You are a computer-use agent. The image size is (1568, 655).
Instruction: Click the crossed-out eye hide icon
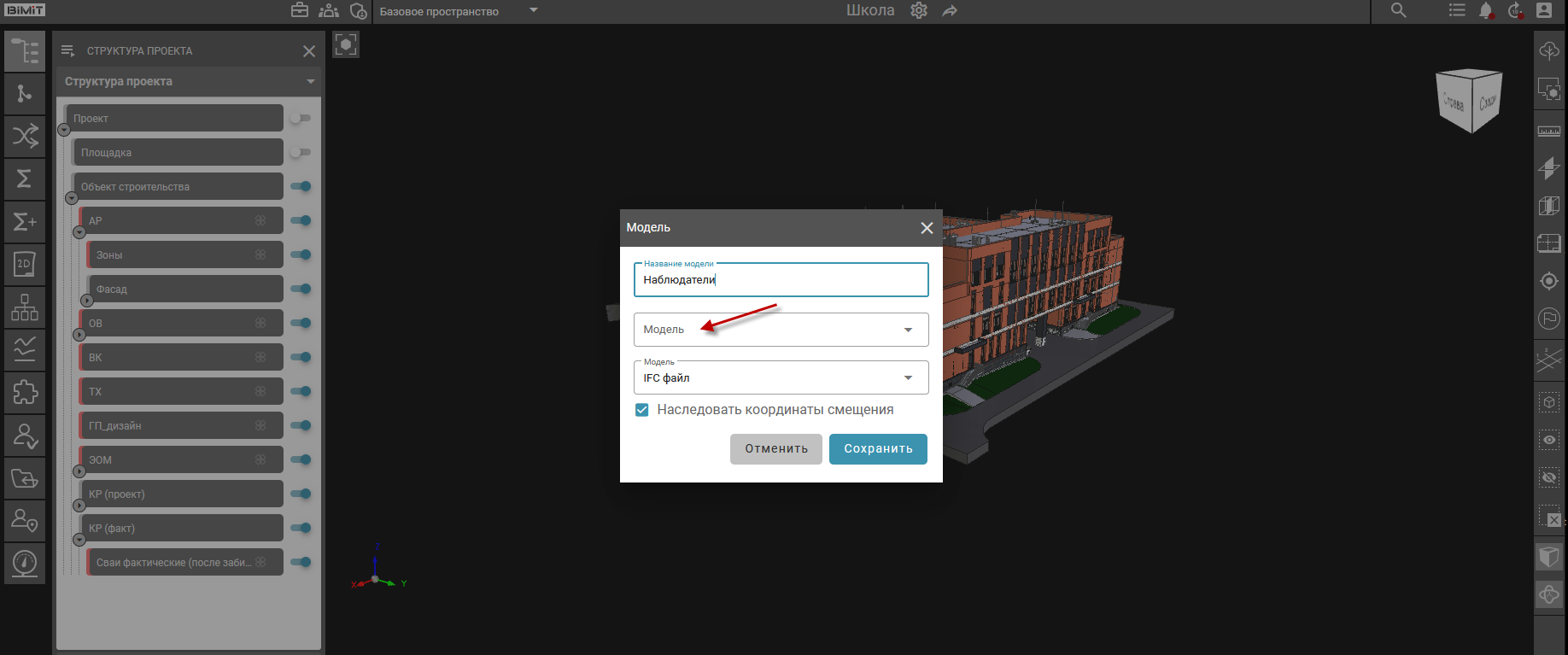coord(1549,477)
